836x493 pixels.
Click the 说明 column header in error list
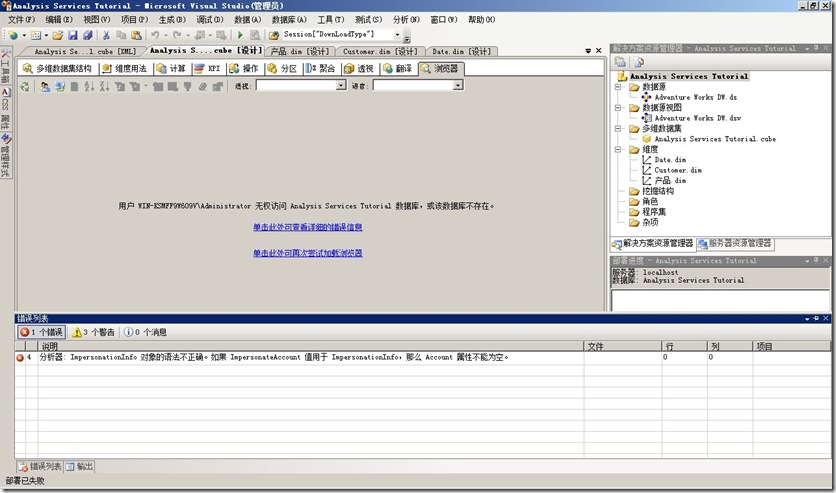coord(311,346)
